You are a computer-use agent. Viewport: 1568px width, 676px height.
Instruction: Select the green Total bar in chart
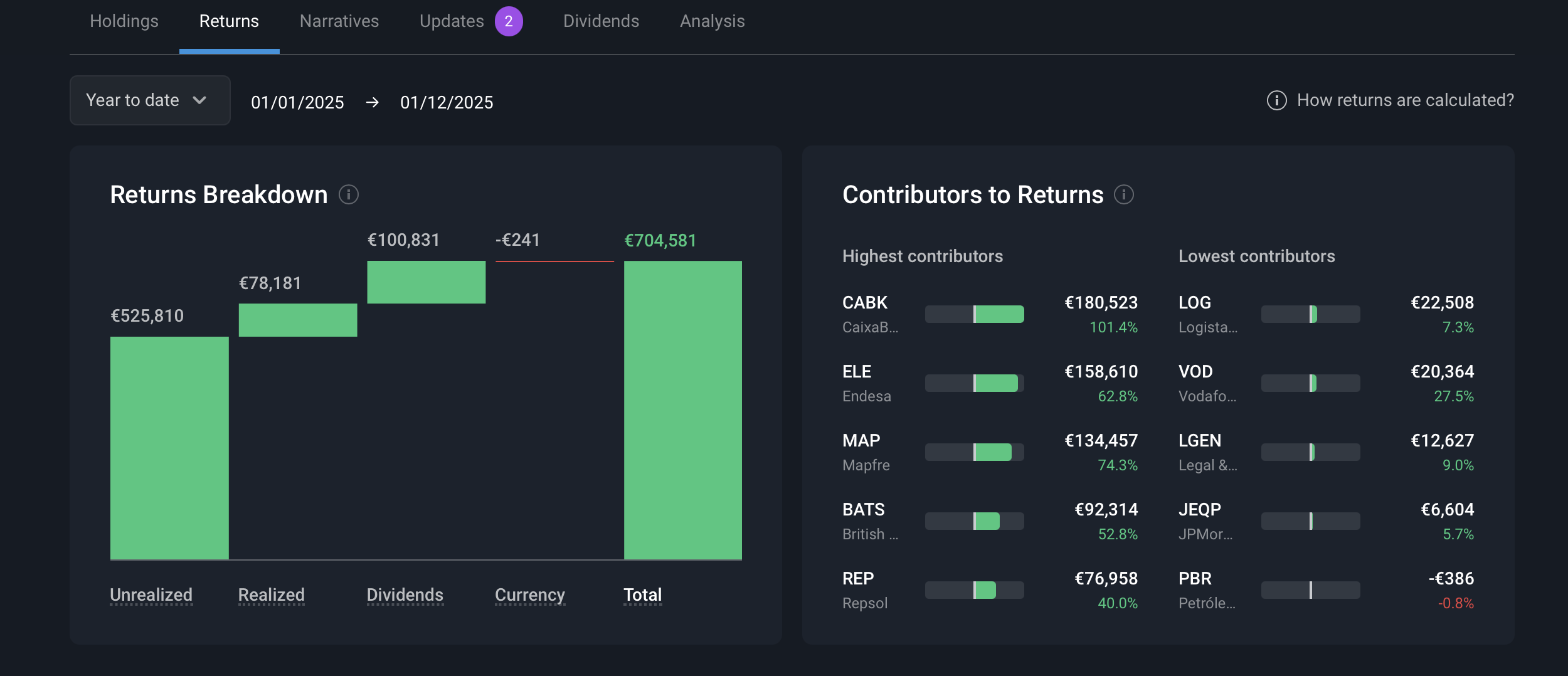point(682,409)
